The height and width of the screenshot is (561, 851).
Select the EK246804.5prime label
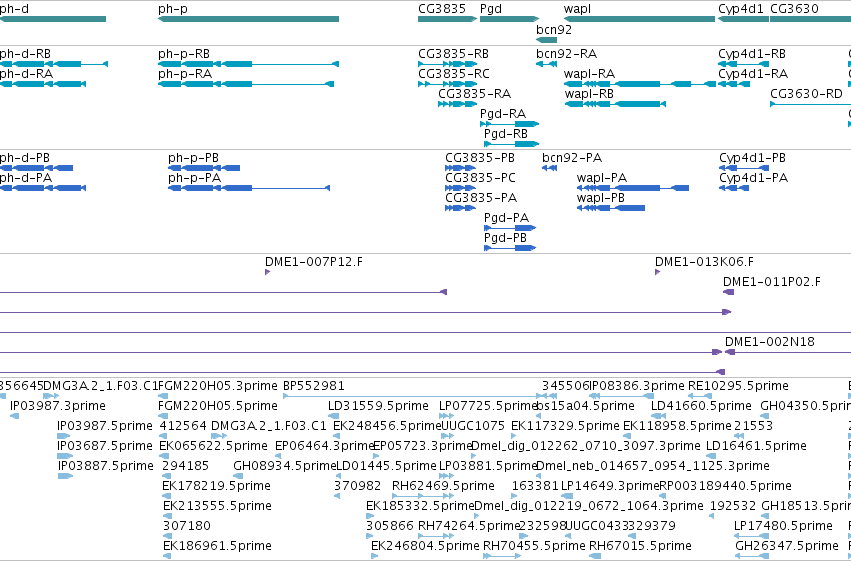click(x=425, y=546)
